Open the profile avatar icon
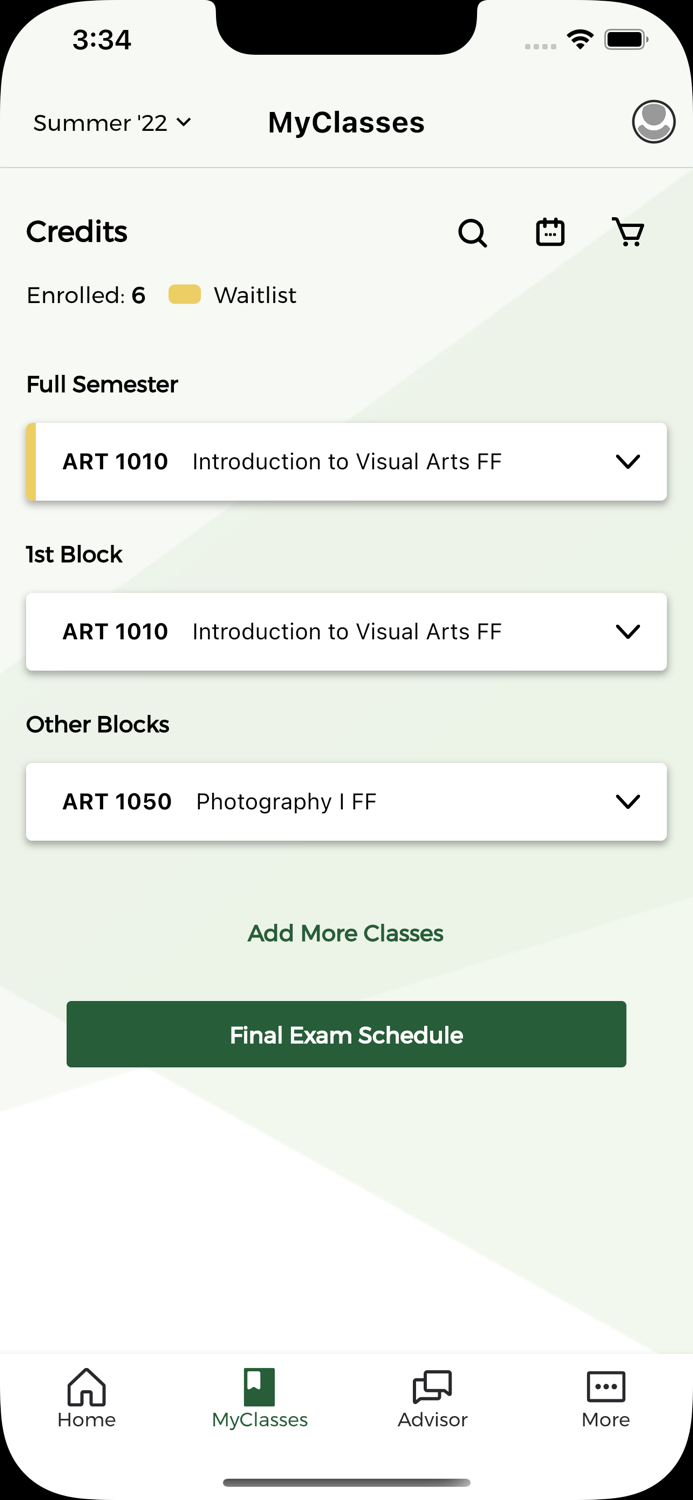The width and height of the screenshot is (693, 1500). click(x=652, y=122)
